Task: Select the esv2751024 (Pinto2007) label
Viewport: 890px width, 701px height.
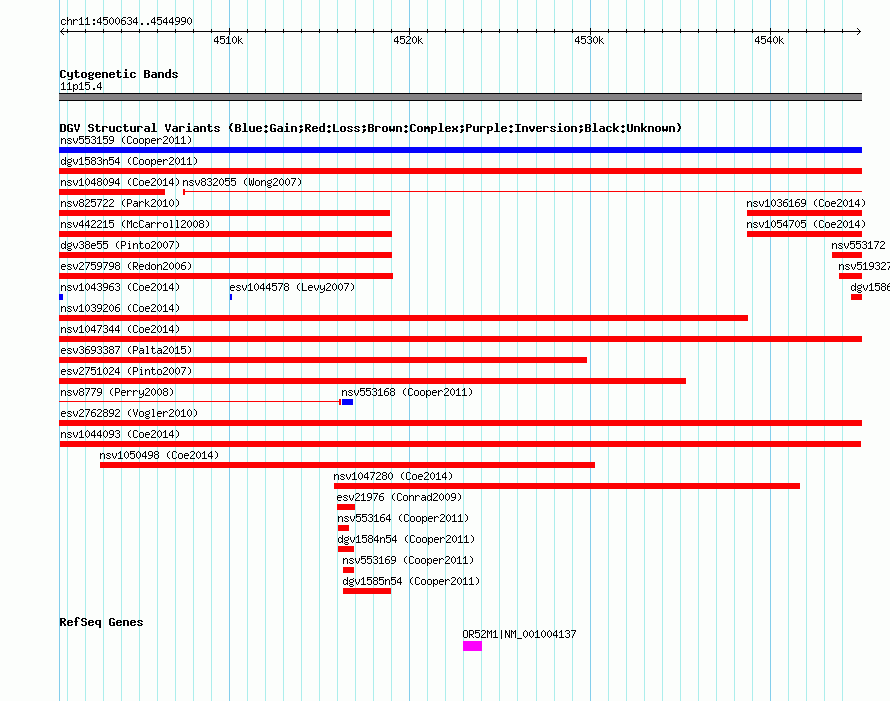Action: click(126, 371)
